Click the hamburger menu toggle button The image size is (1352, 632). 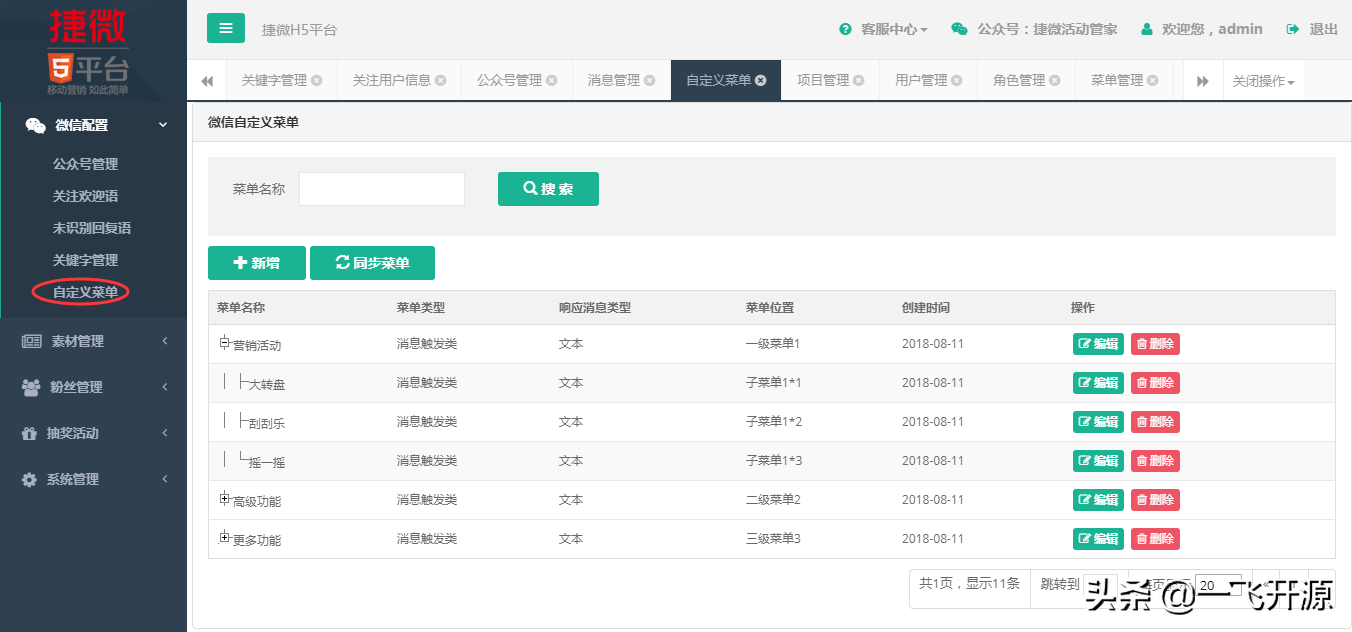point(226,28)
